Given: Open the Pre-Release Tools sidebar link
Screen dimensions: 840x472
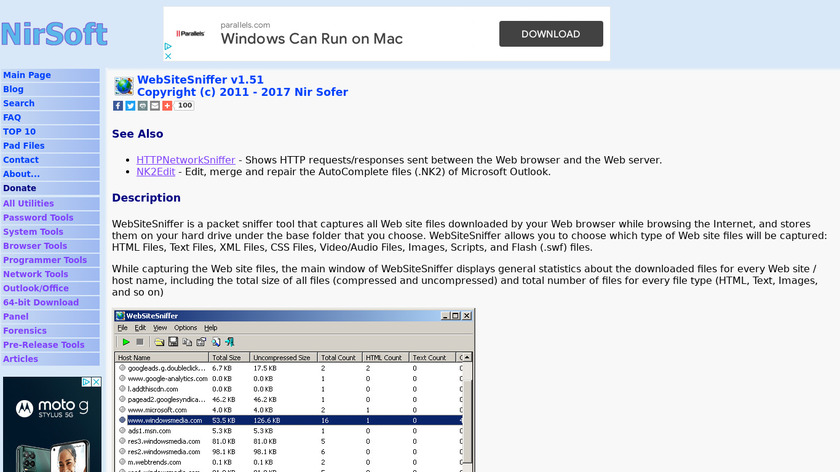Looking at the screenshot, I should point(44,345).
